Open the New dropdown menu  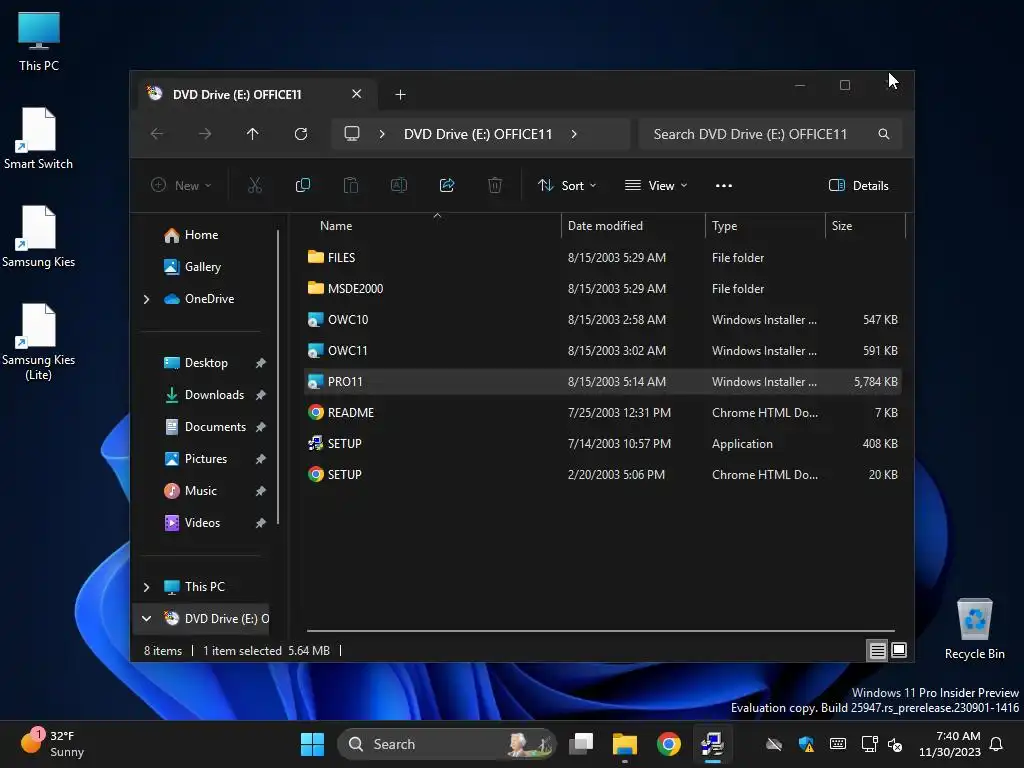(x=182, y=185)
